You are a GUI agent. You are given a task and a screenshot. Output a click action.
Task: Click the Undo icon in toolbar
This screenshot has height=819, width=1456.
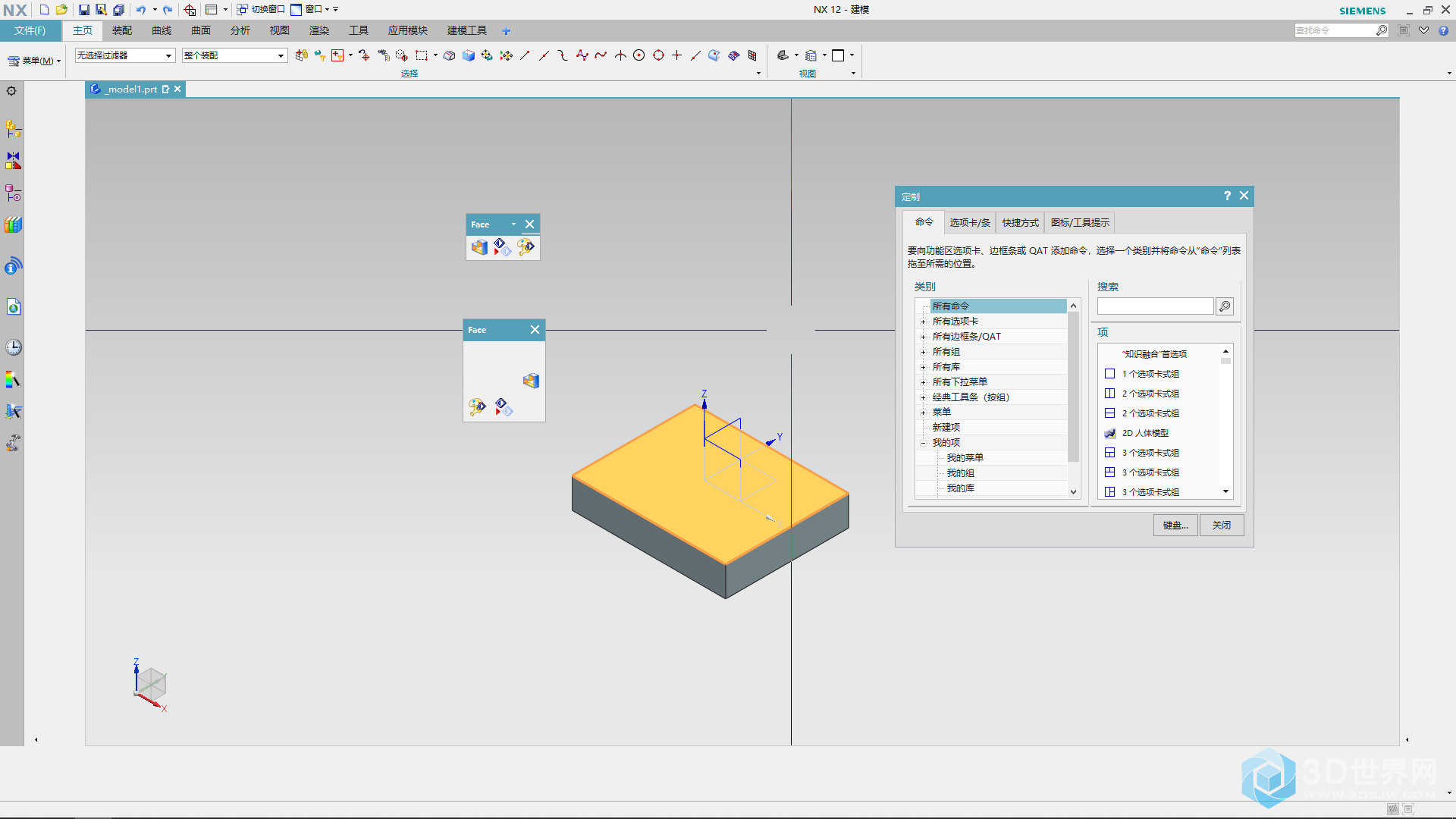click(140, 9)
